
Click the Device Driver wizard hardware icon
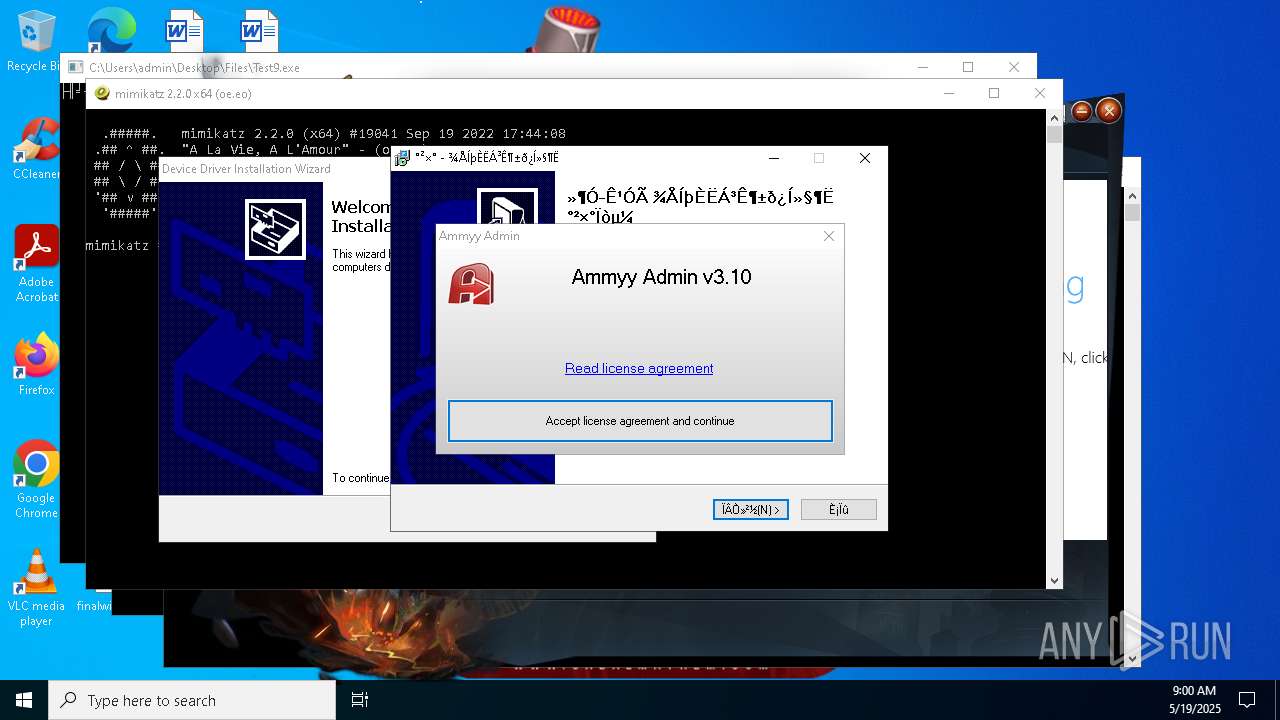pos(275,229)
